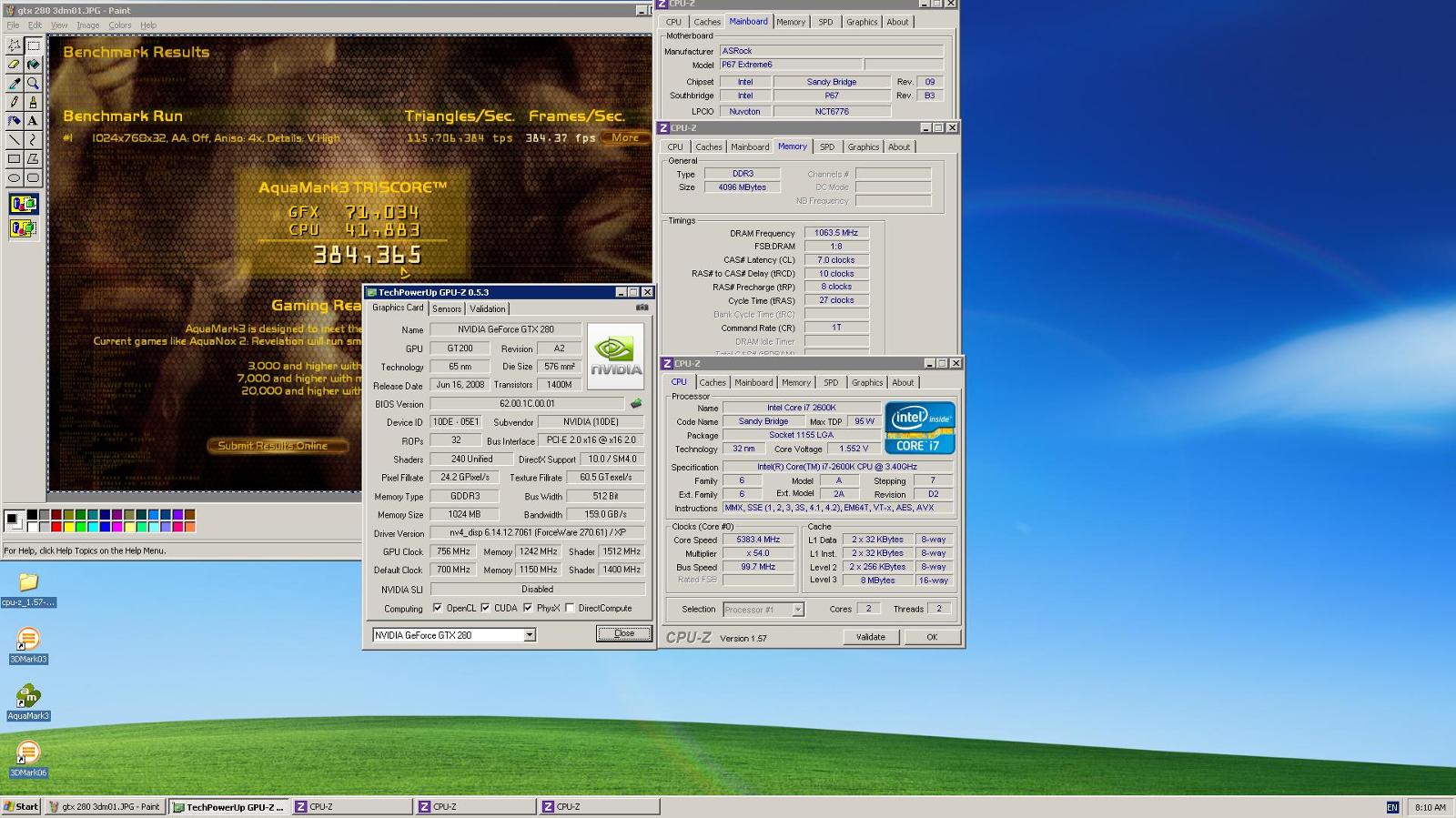
Task: Choose the opaque selection option icon
Action: pyautogui.click(x=24, y=205)
